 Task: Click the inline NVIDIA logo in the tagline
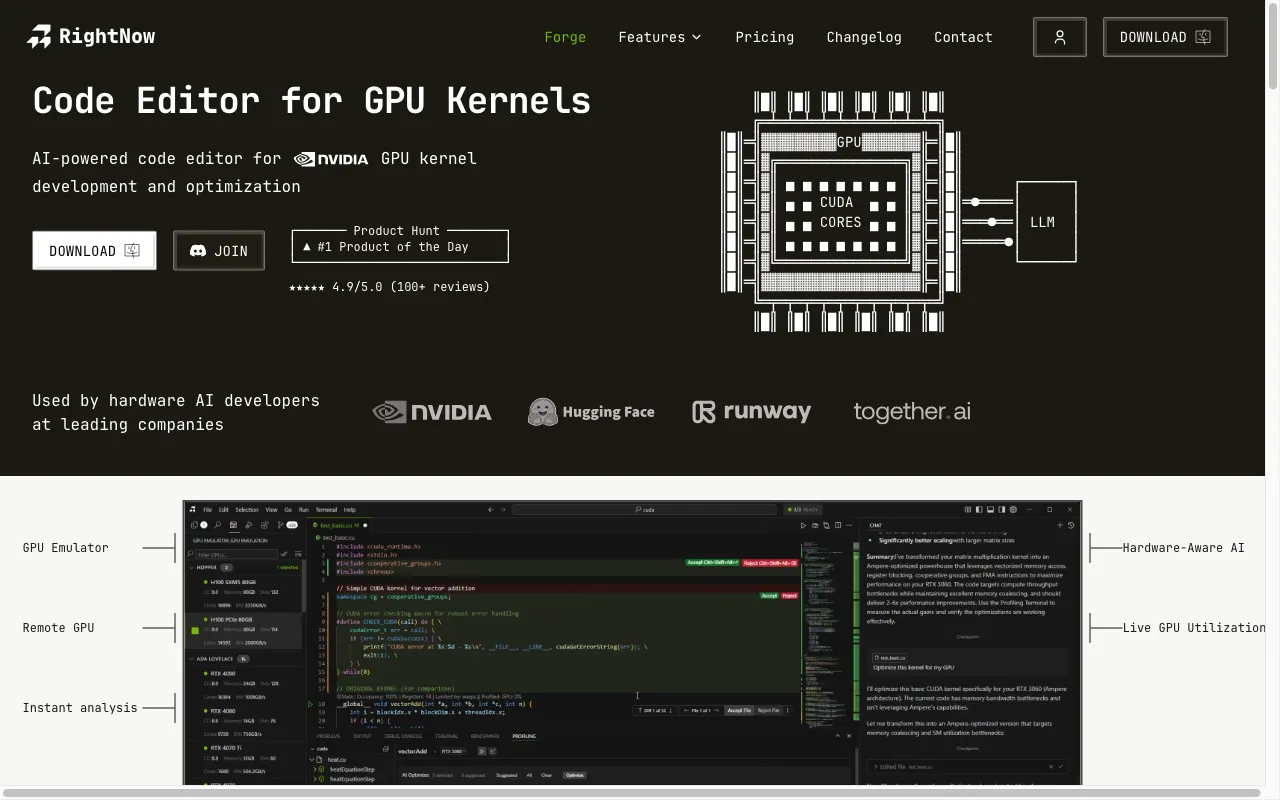click(331, 159)
